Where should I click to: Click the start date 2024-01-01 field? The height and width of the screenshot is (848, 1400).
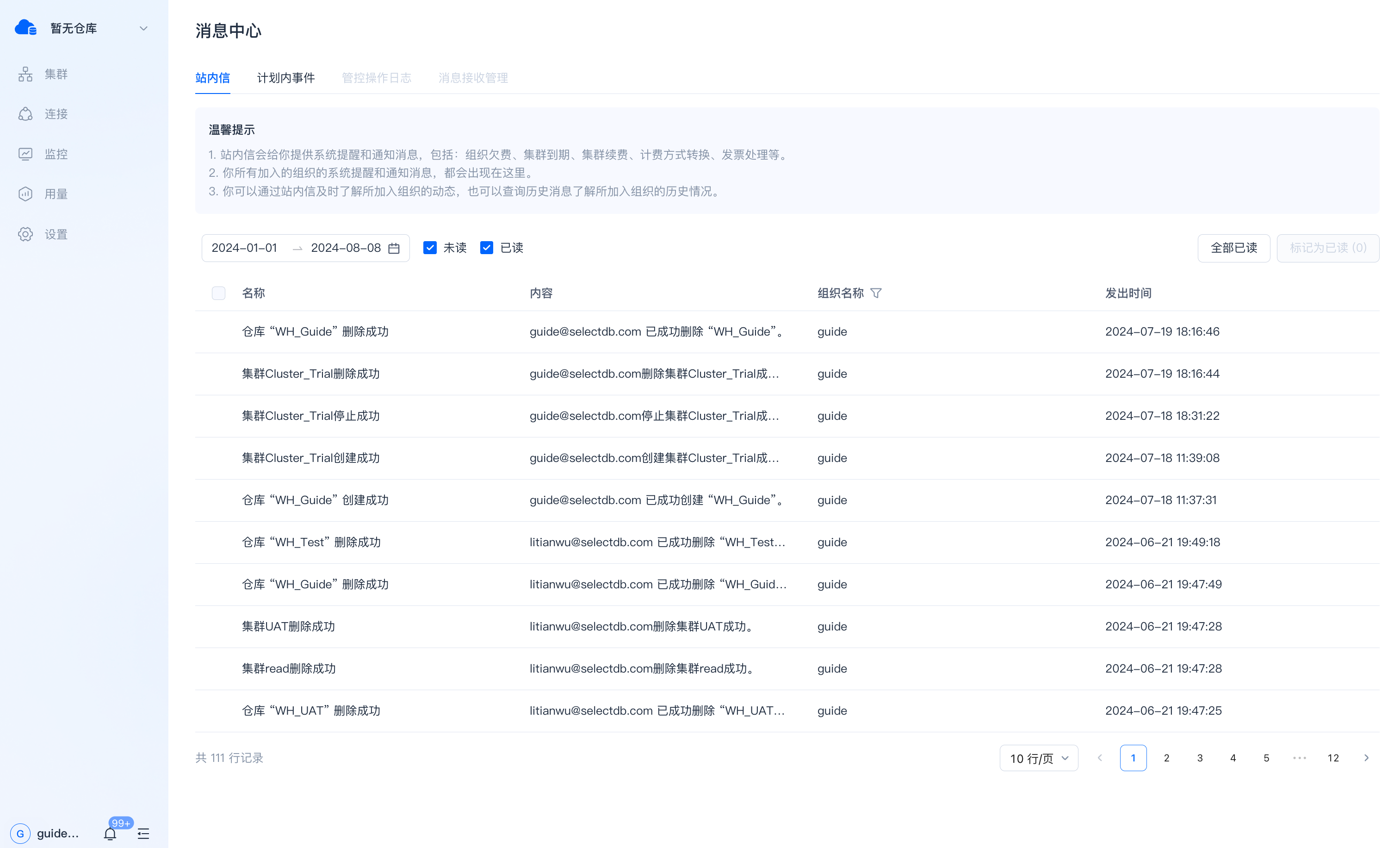click(x=244, y=249)
